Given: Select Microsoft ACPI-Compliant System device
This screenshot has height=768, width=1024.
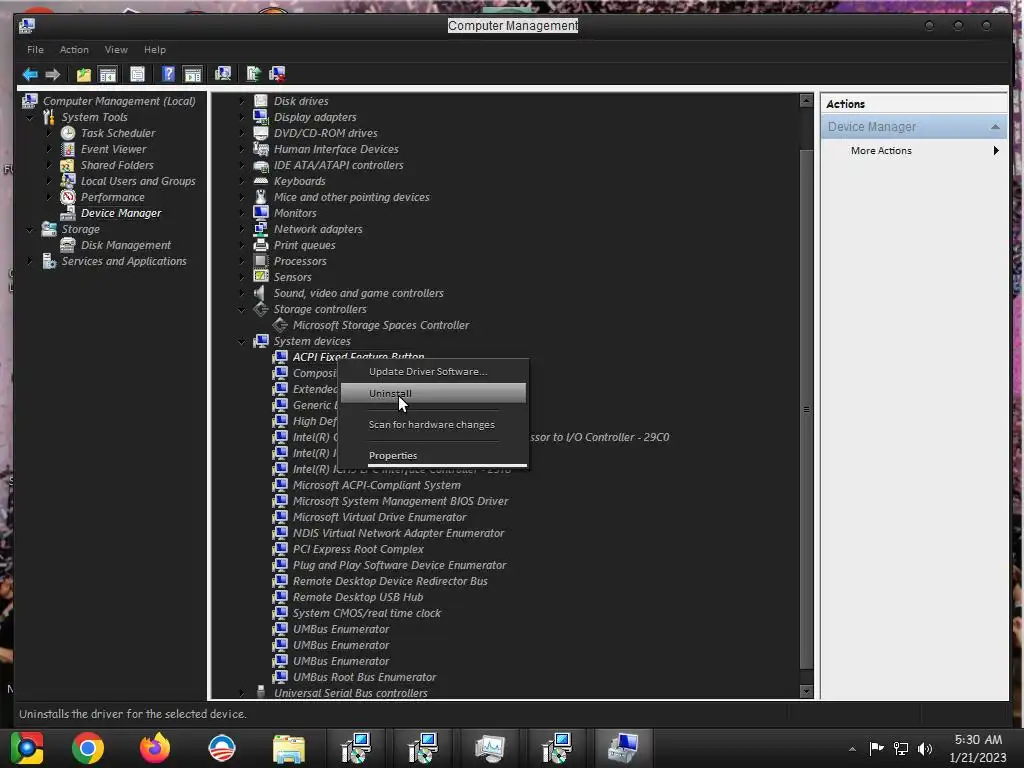Looking at the screenshot, I should coord(377,485).
